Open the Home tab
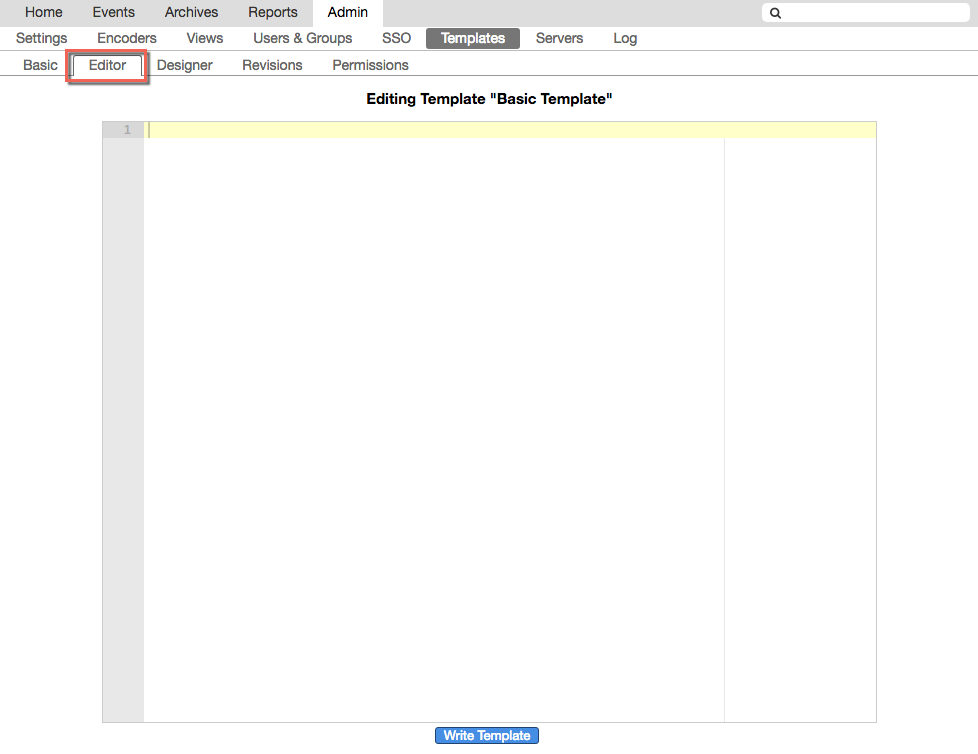The height and width of the screenshot is (754, 978). click(43, 13)
